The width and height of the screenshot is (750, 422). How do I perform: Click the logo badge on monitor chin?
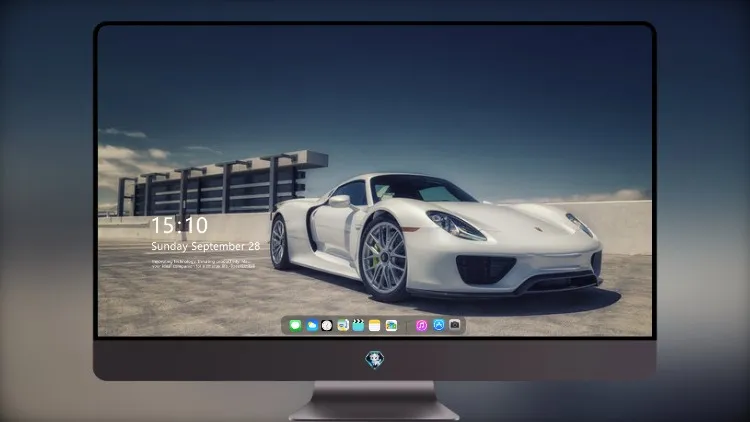pos(375,360)
